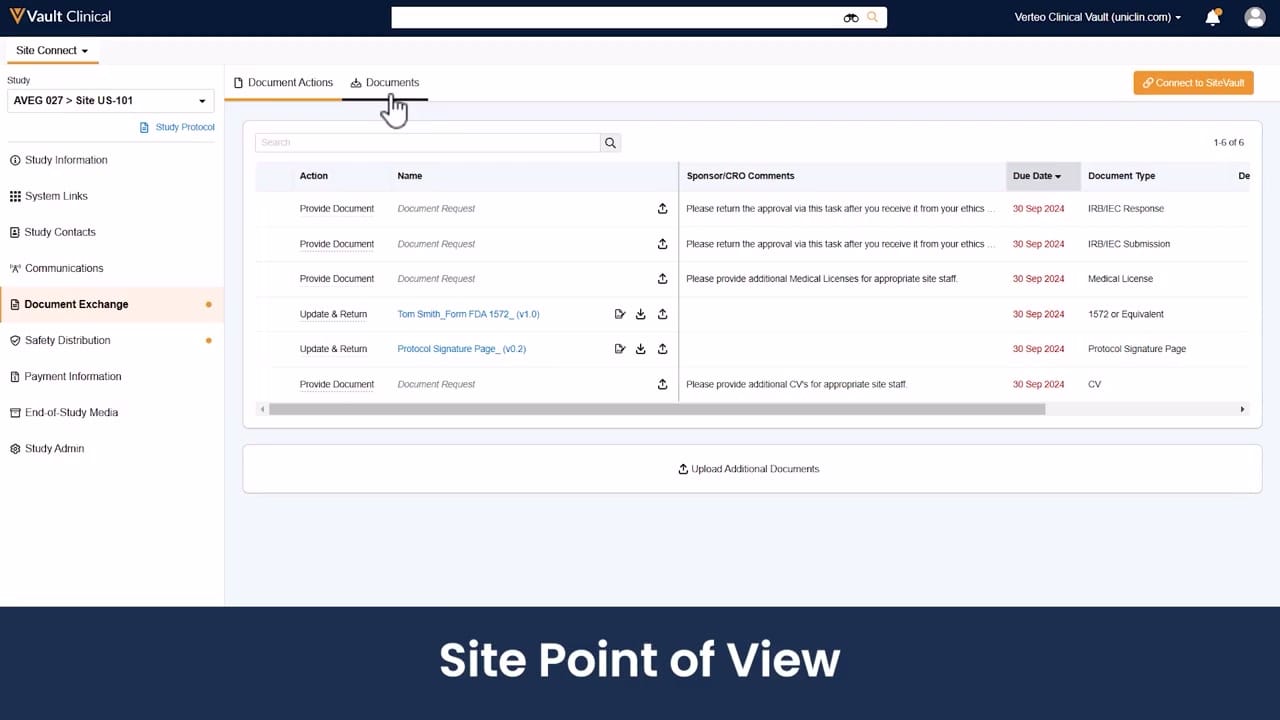Screen dimensions: 1280x720
Task: Click the Document Type column header
Action: click(1121, 176)
